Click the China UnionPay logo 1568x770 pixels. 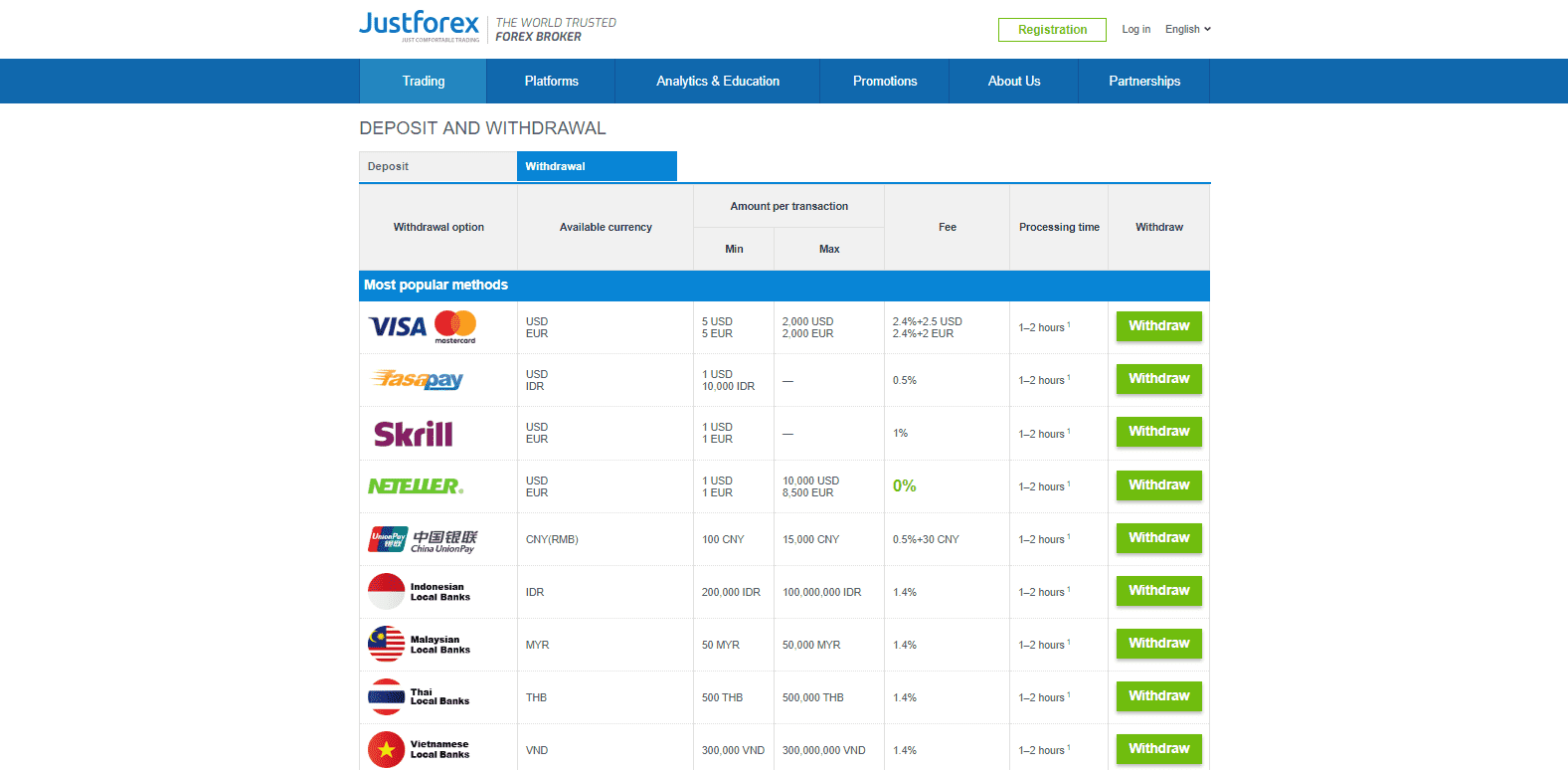pyautogui.click(x=423, y=539)
